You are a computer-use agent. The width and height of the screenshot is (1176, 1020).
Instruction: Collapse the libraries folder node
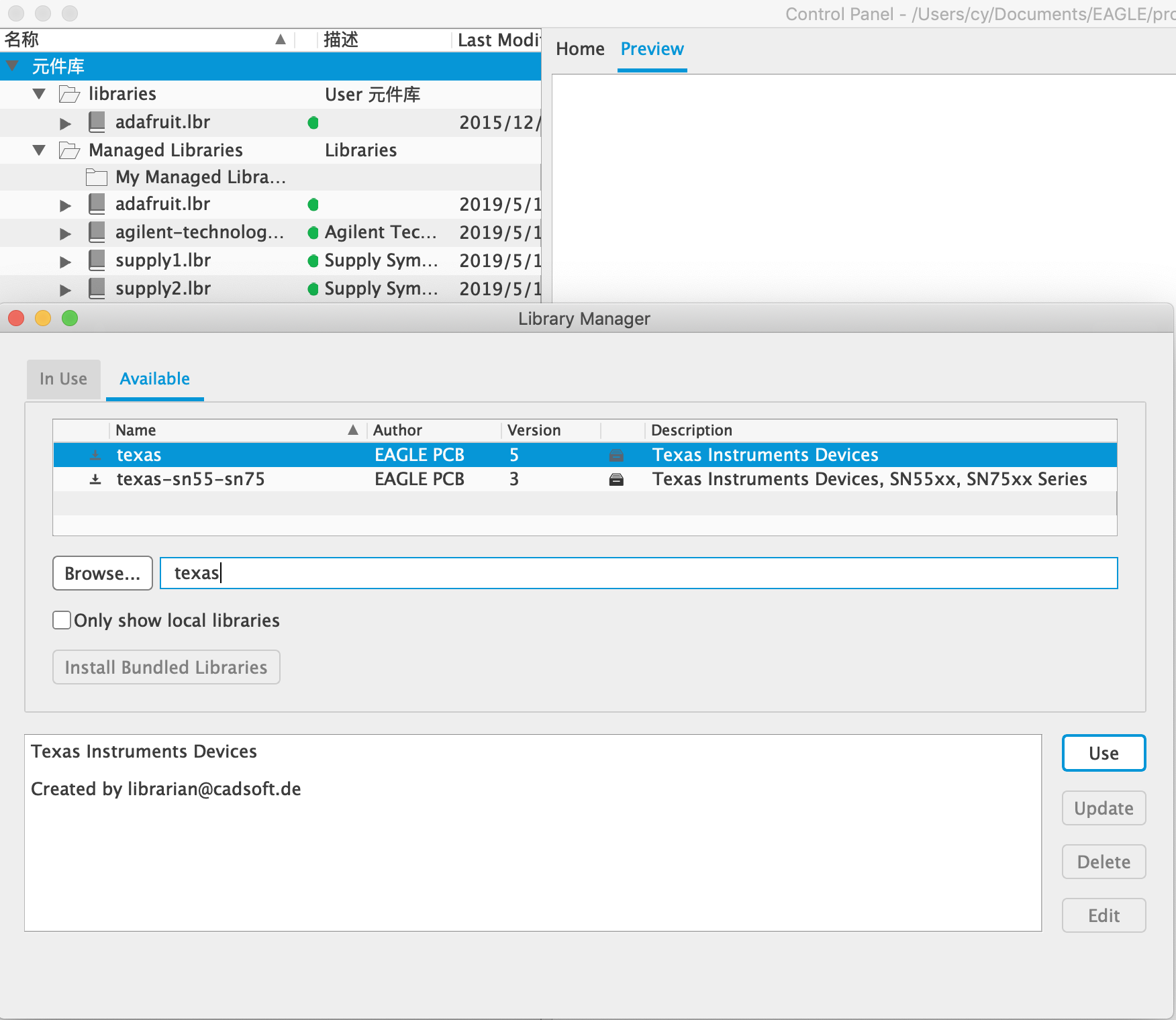pyautogui.click(x=40, y=94)
